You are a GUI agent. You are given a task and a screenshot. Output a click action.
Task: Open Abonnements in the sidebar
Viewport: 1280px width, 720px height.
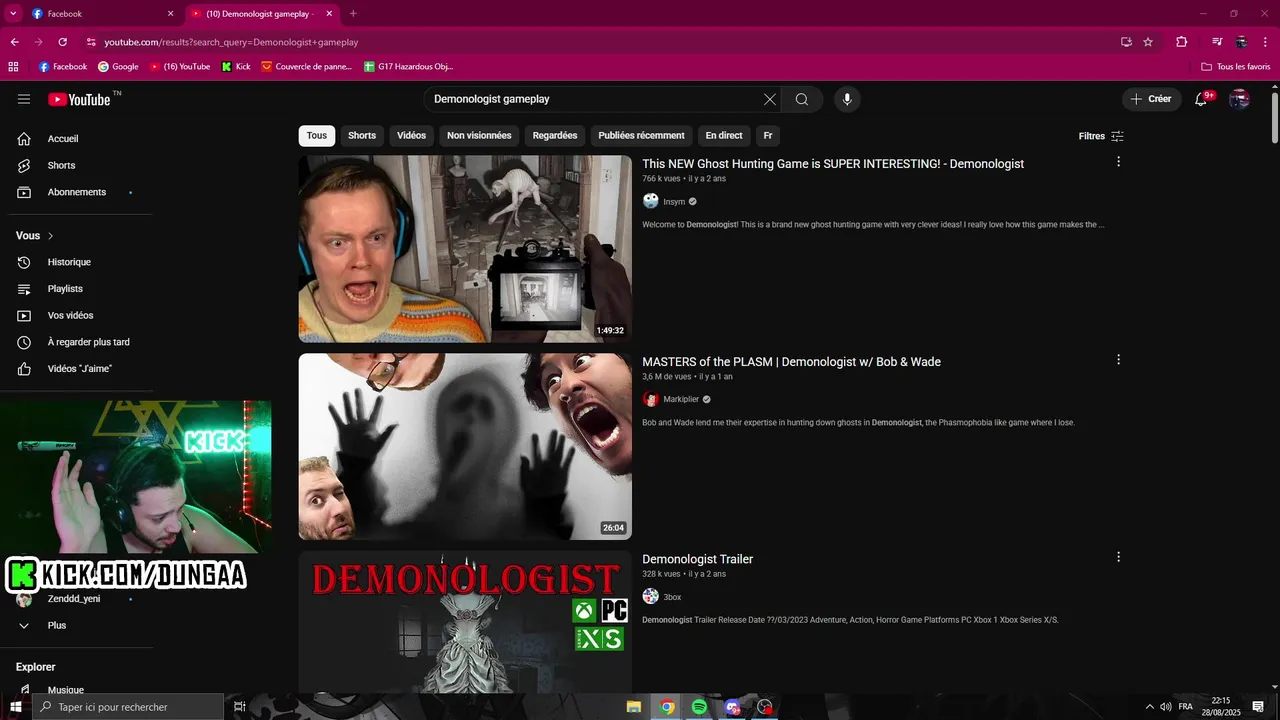coord(76,192)
